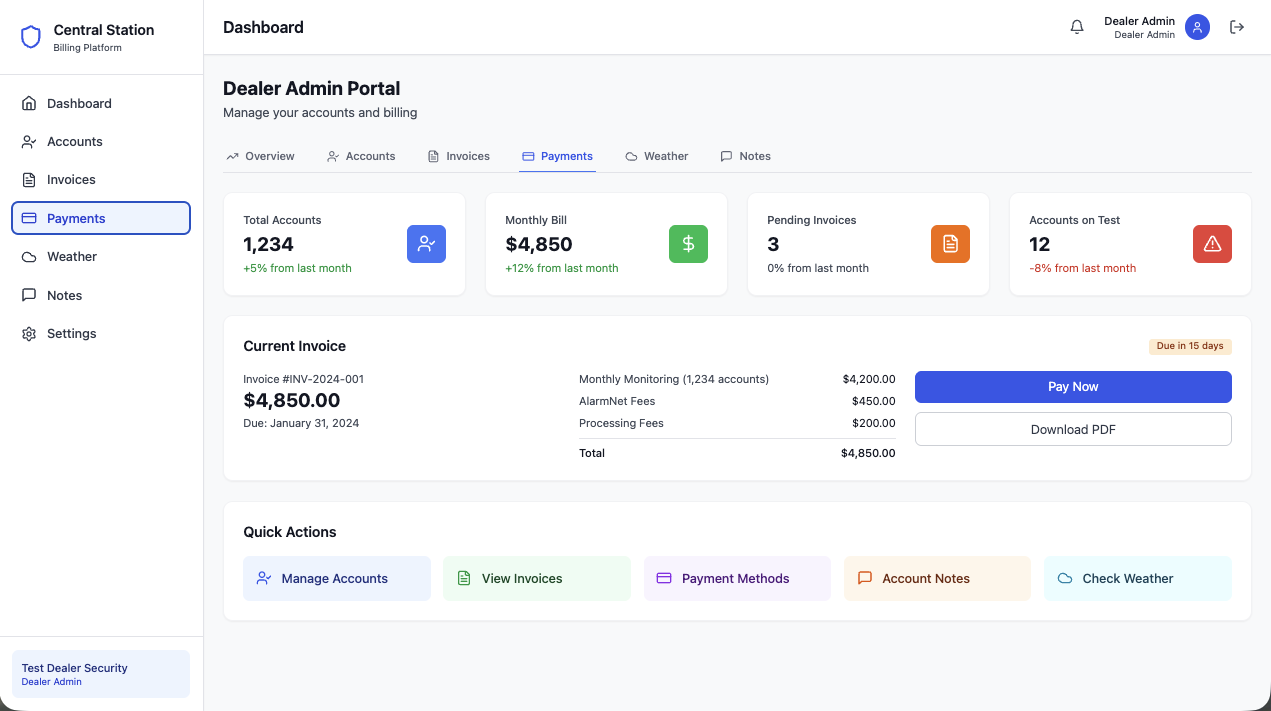Open Notes in the sidebar
This screenshot has height=711, width=1271.
tap(101, 295)
